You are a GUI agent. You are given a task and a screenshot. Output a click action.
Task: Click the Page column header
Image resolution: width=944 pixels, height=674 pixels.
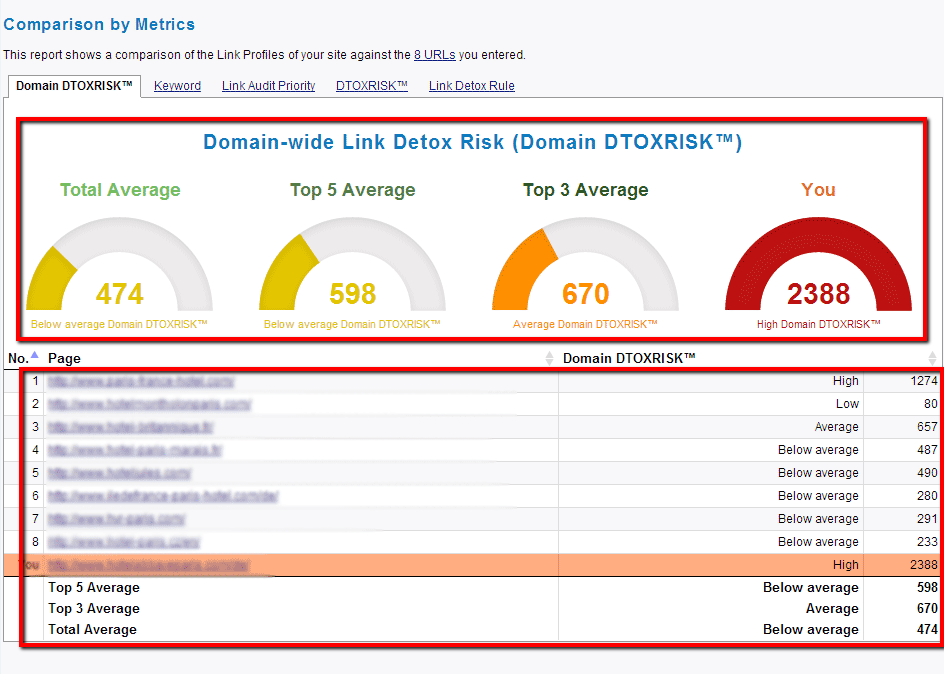coord(64,359)
